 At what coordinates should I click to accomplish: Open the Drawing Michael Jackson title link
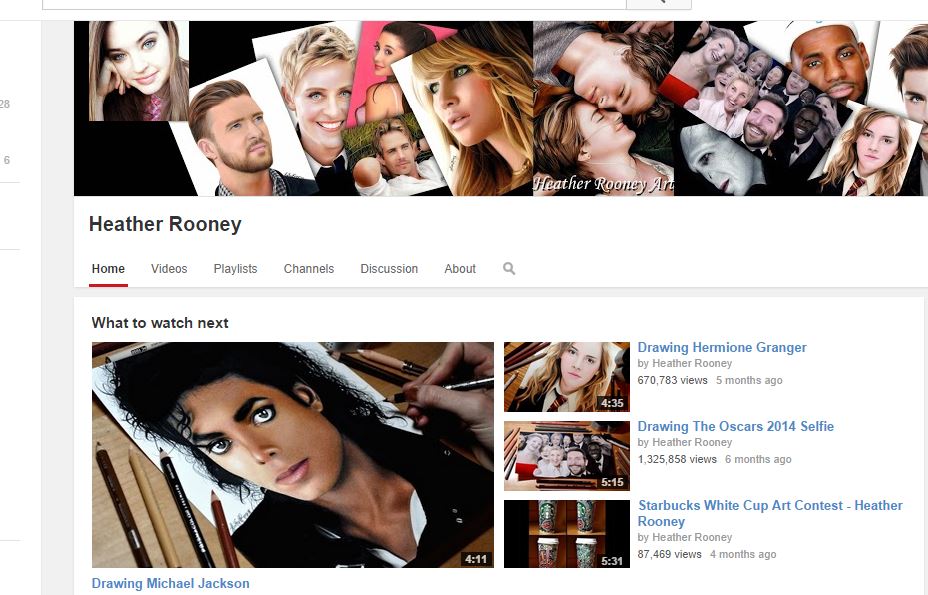point(170,583)
